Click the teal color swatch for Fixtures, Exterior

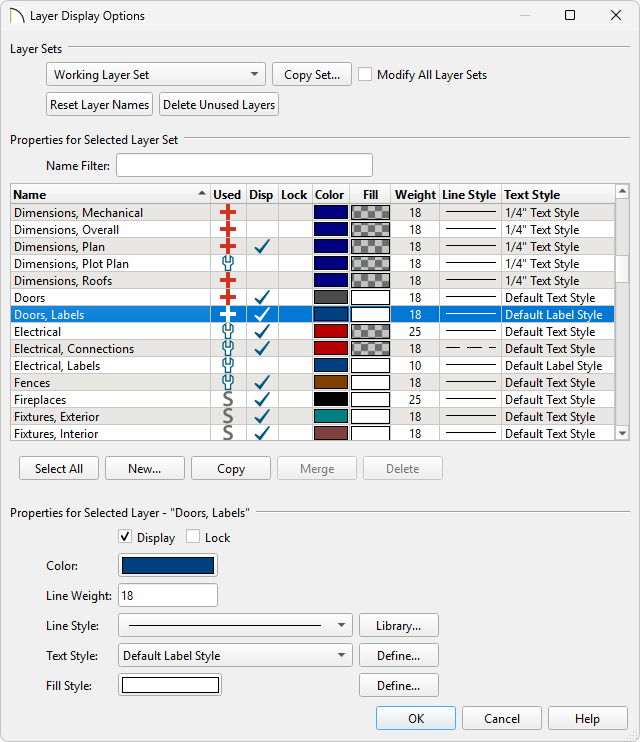pyautogui.click(x=331, y=417)
